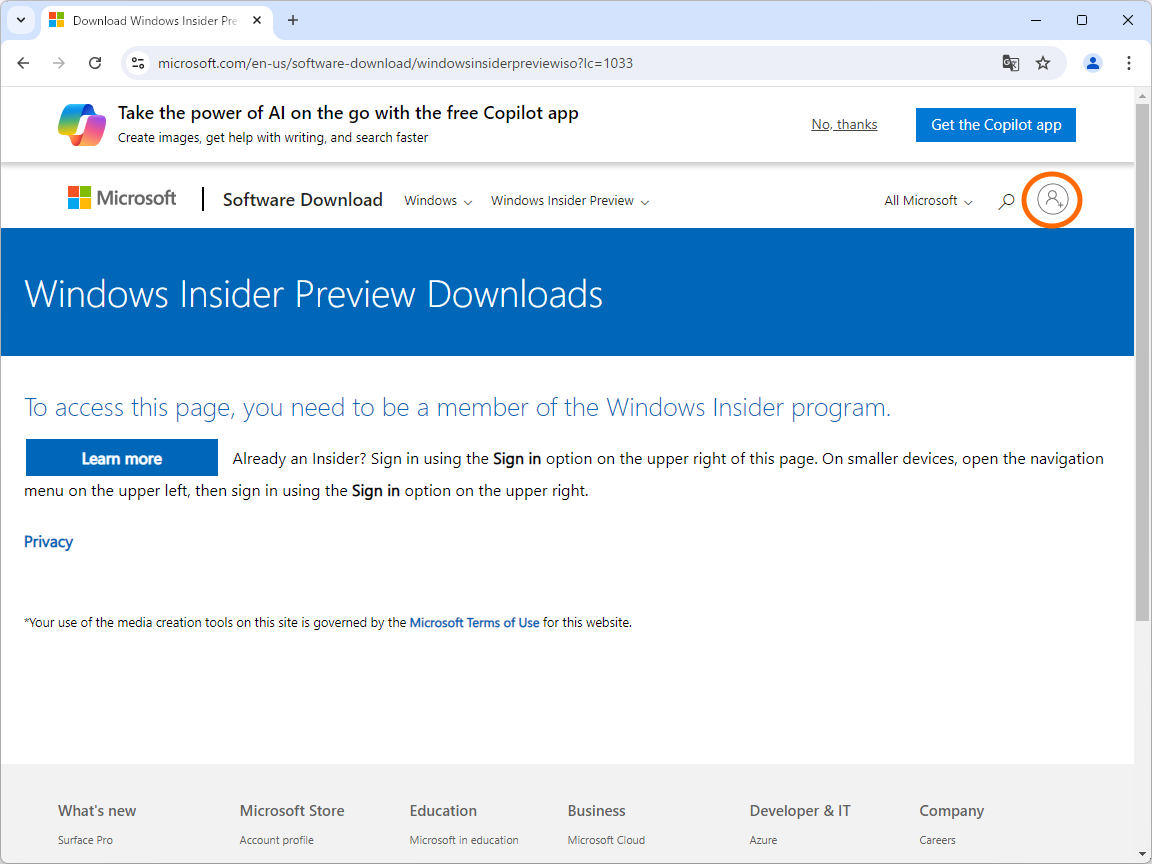Click the Copilot logo icon

pyautogui.click(x=82, y=124)
